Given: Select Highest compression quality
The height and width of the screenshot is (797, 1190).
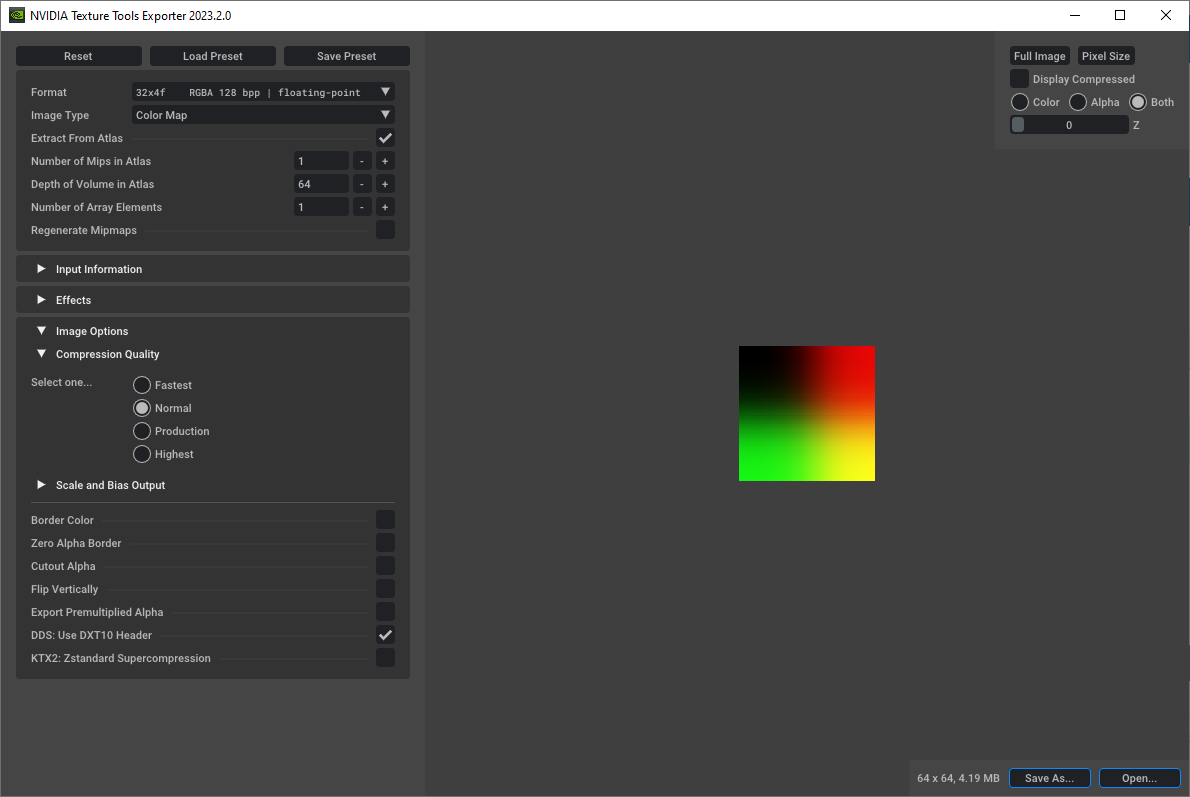Looking at the screenshot, I should click(x=142, y=454).
